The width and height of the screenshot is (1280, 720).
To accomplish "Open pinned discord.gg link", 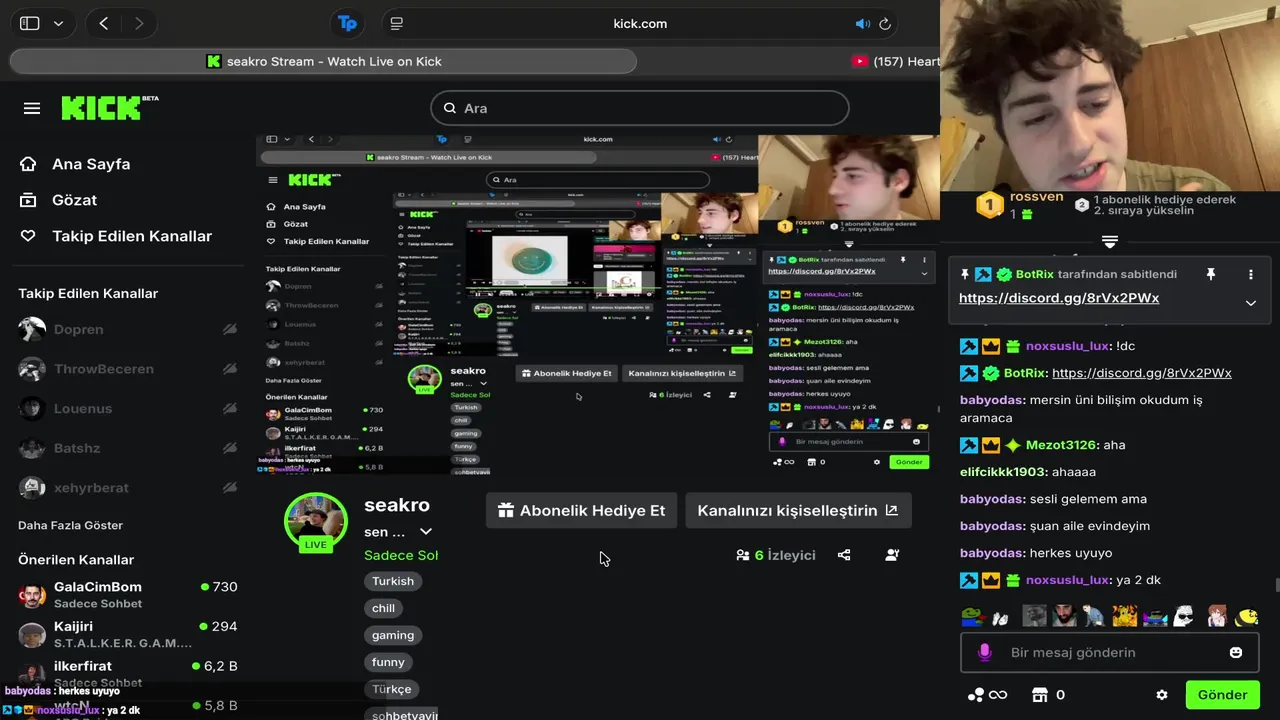I will coord(1059,298).
